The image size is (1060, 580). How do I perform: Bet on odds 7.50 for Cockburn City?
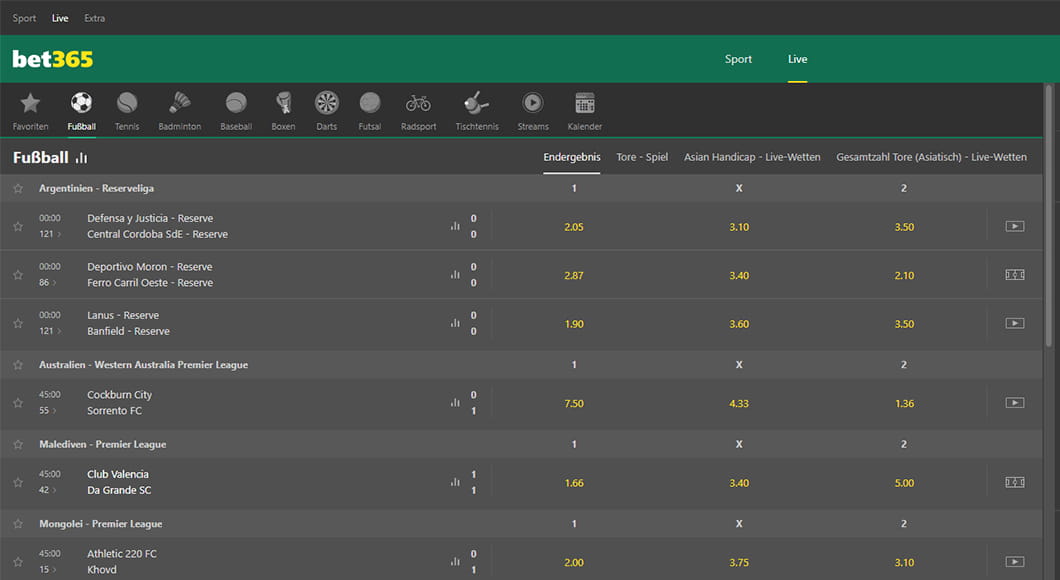point(574,403)
